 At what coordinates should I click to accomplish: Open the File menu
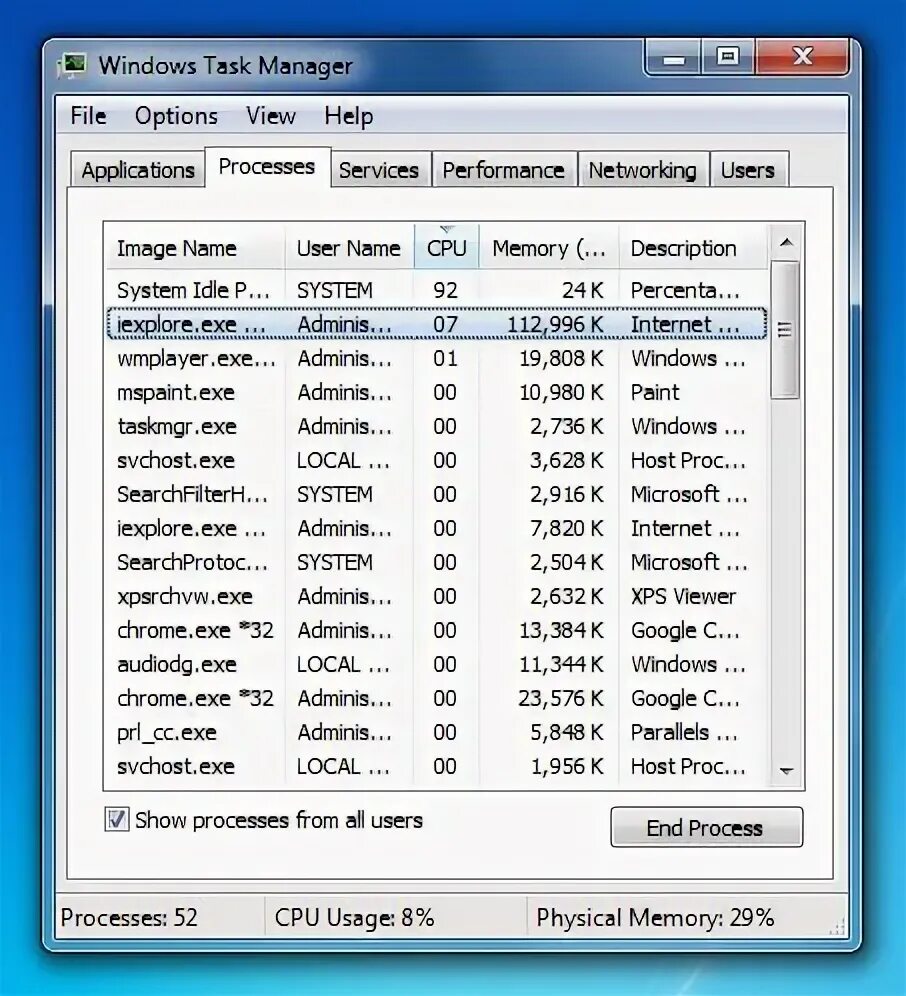click(88, 116)
